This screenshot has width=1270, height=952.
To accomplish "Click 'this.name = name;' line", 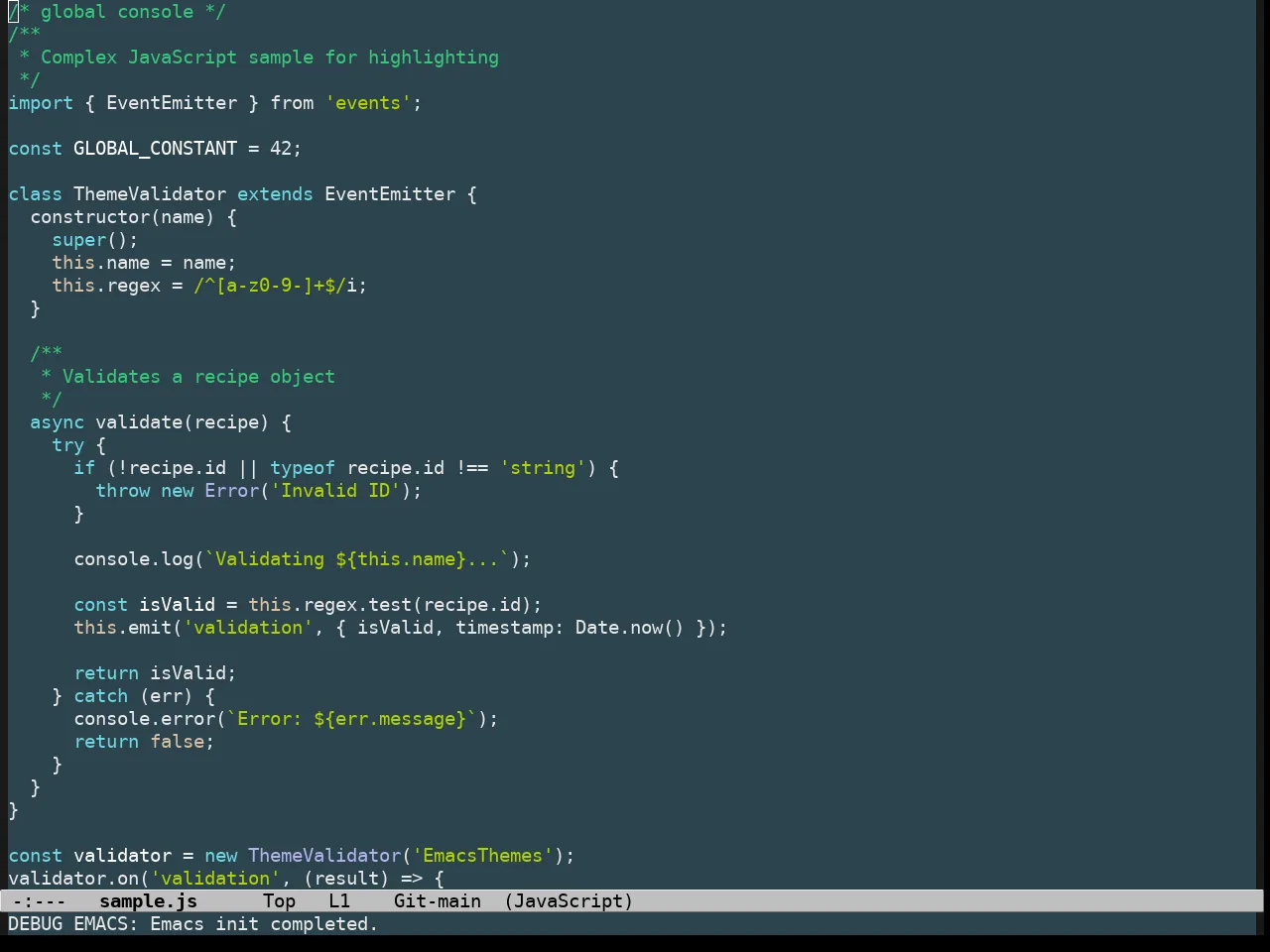I will click(144, 263).
